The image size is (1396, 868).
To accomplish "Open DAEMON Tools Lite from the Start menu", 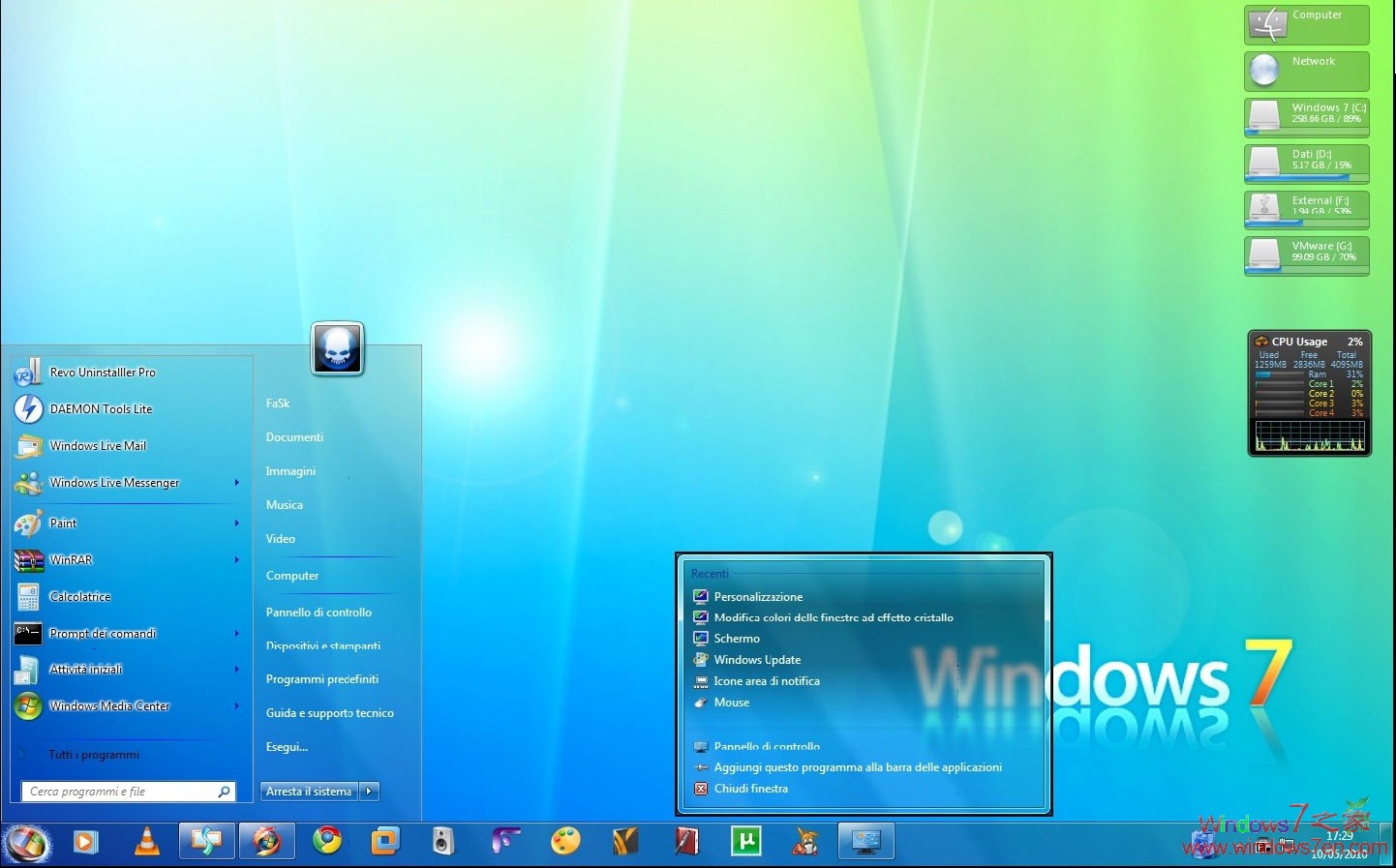I will coord(101,408).
